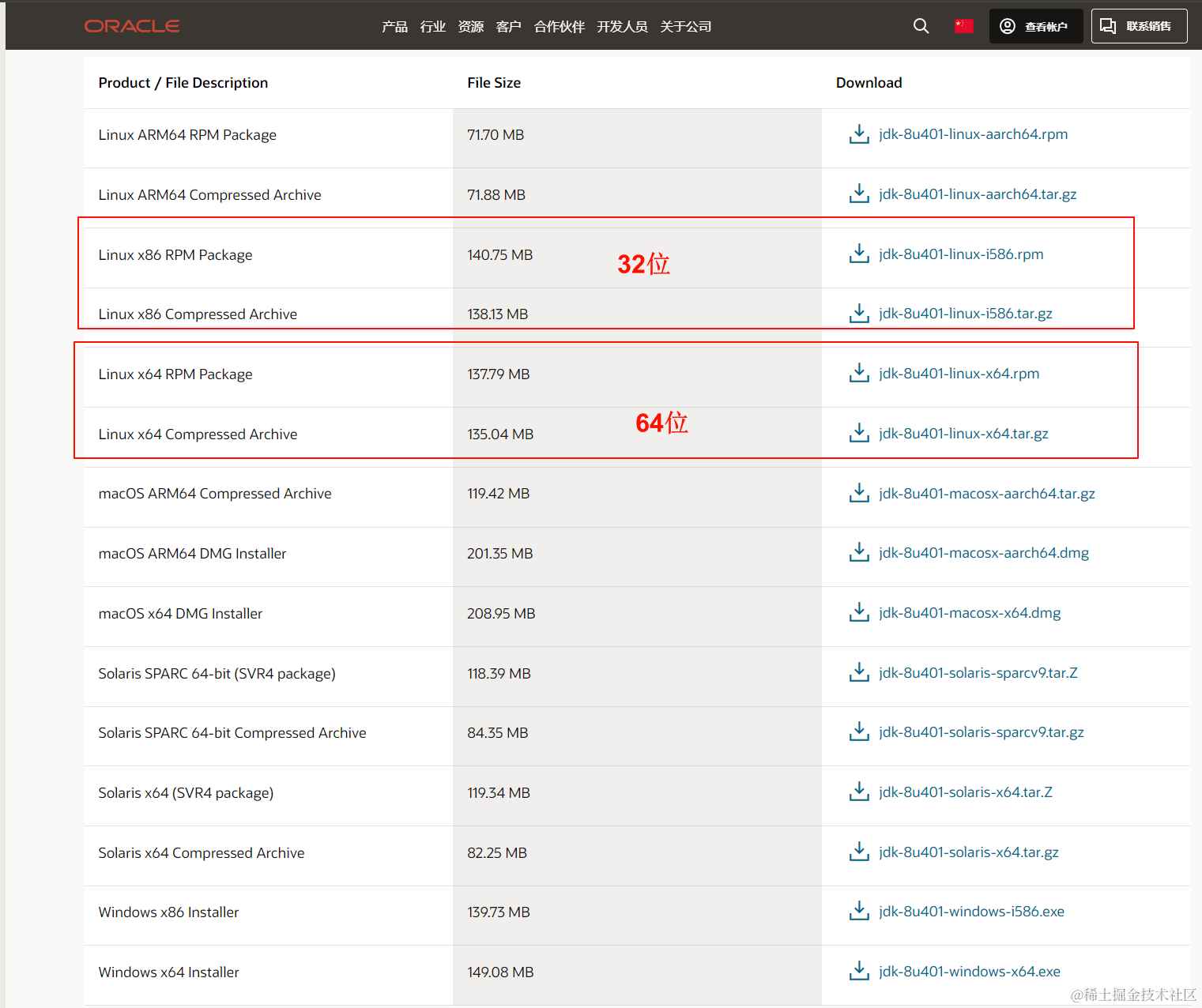Click the China flag country selector

(x=963, y=26)
